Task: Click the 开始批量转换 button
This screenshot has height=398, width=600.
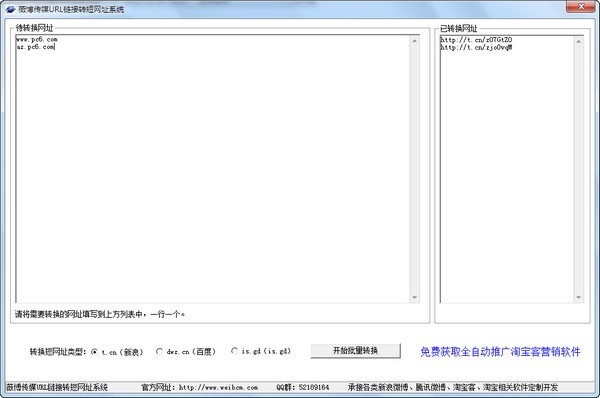Action: coord(355,351)
